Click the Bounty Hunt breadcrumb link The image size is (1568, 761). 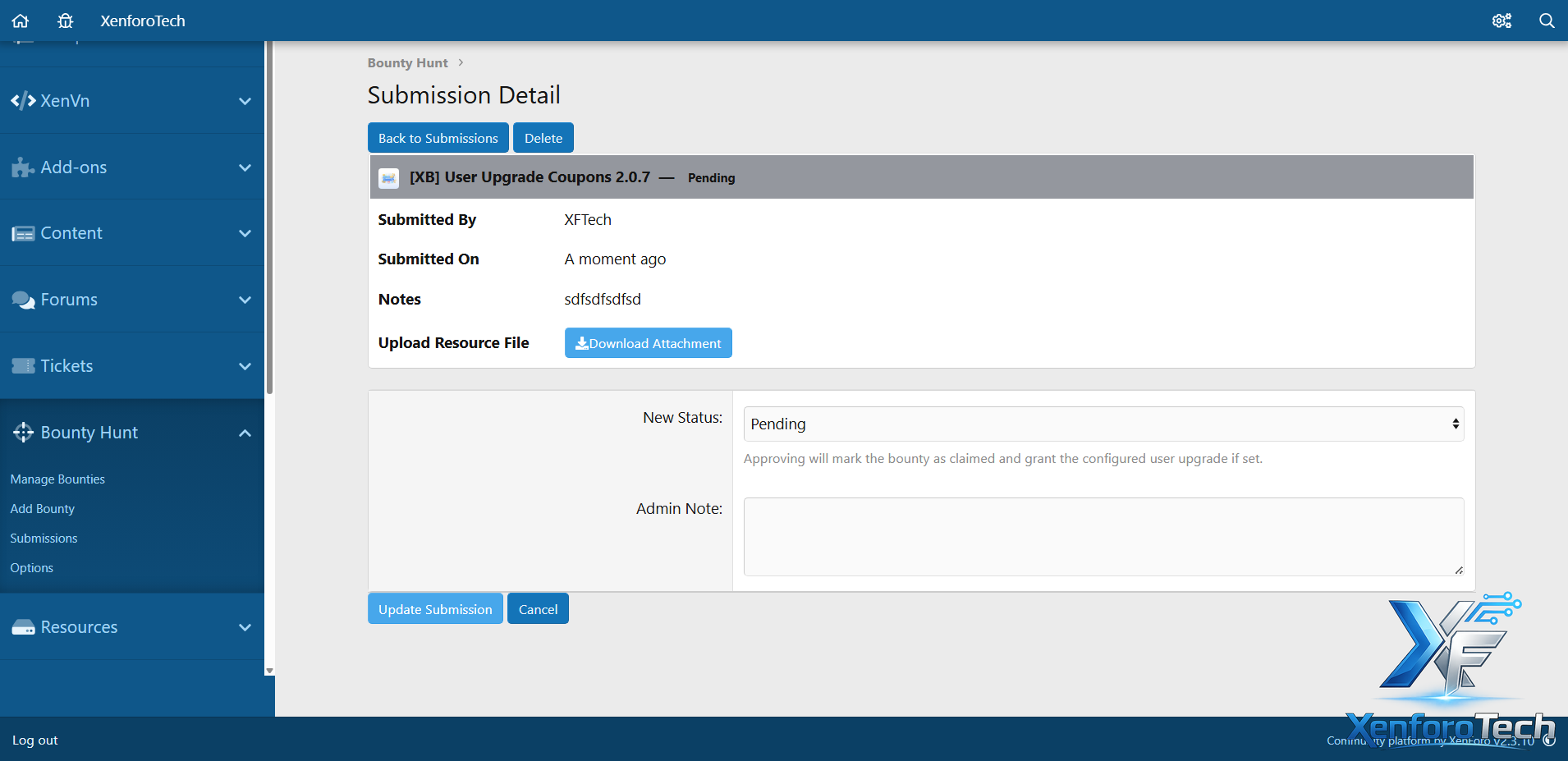pos(407,63)
